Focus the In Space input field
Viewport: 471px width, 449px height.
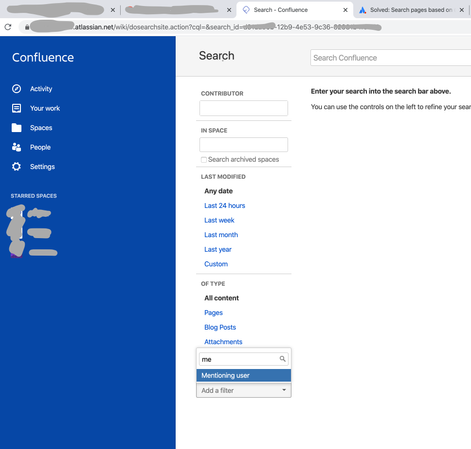[244, 145]
